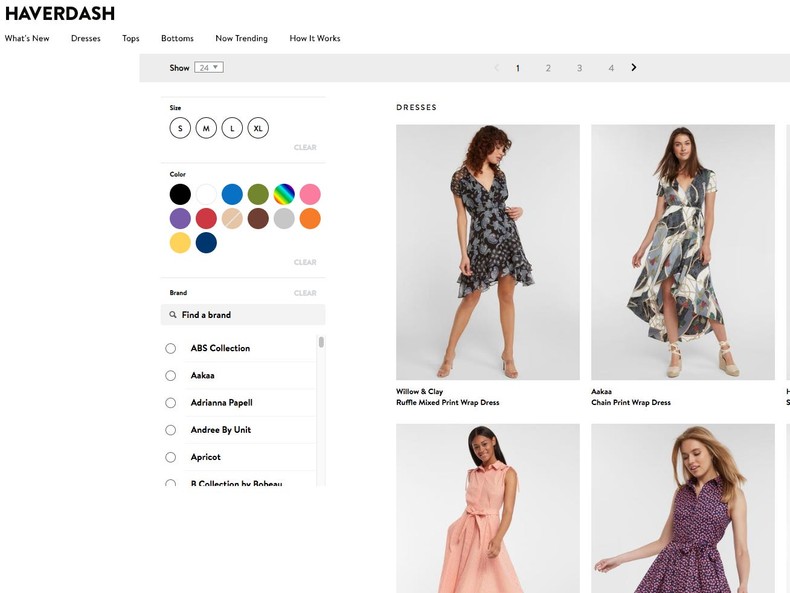Click the HAVERDASH logo

(60, 14)
